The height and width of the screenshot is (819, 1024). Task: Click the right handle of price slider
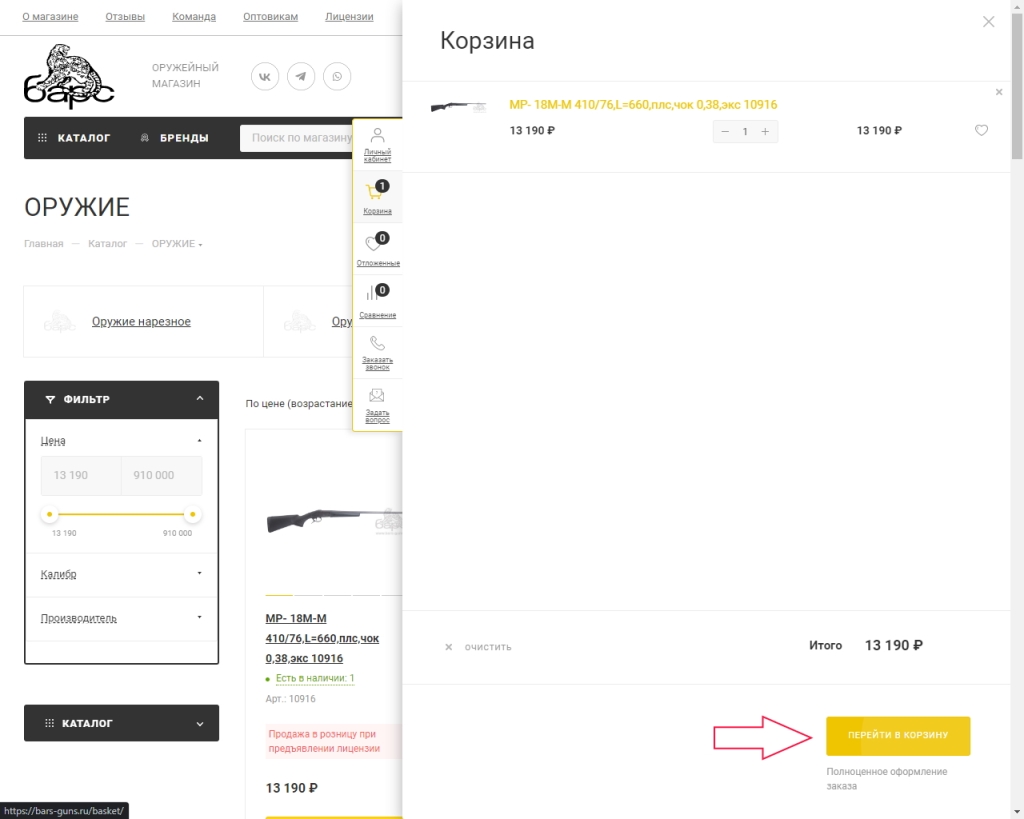coord(193,515)
